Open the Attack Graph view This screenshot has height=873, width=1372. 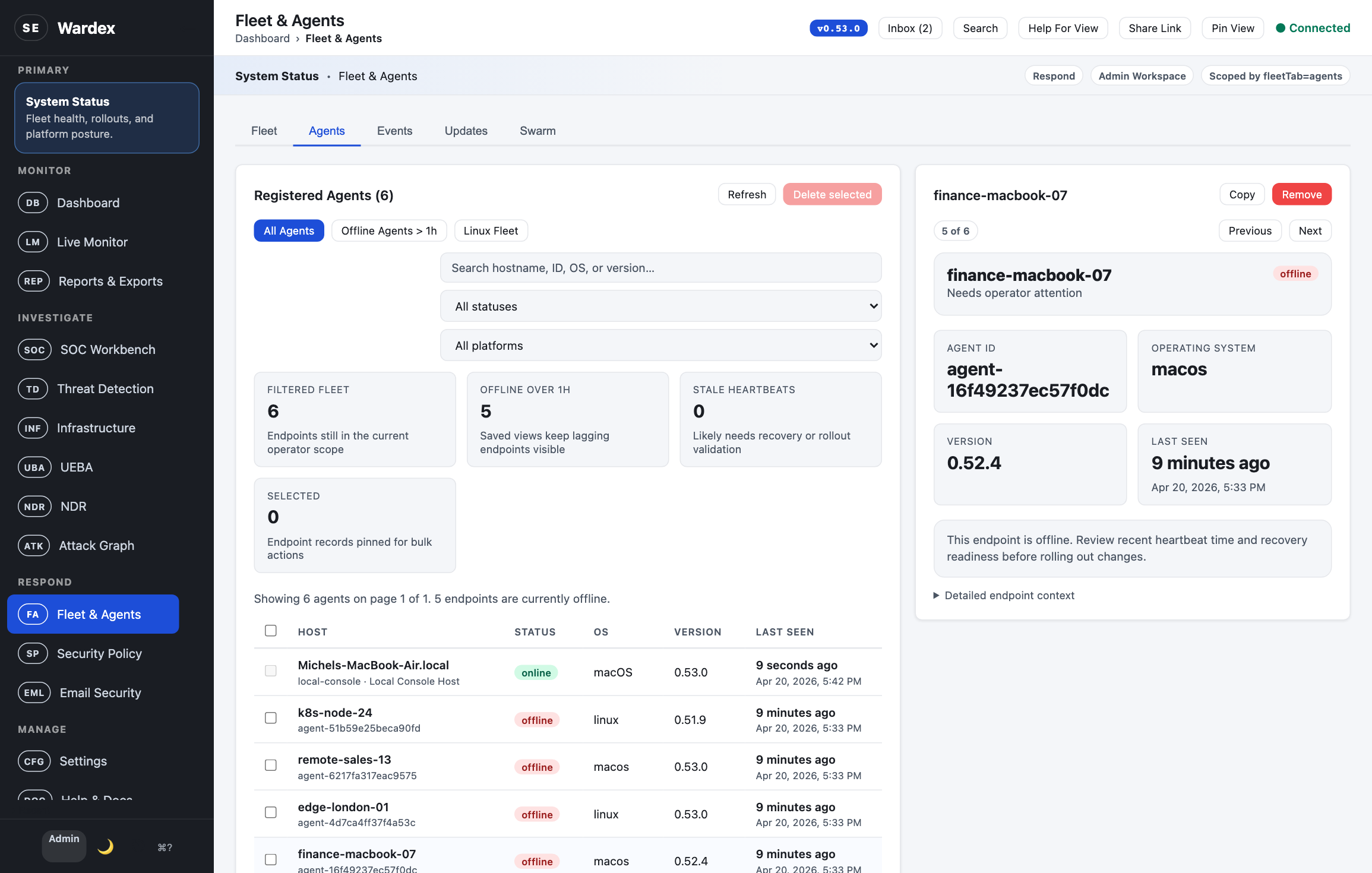tap(96, 545)
